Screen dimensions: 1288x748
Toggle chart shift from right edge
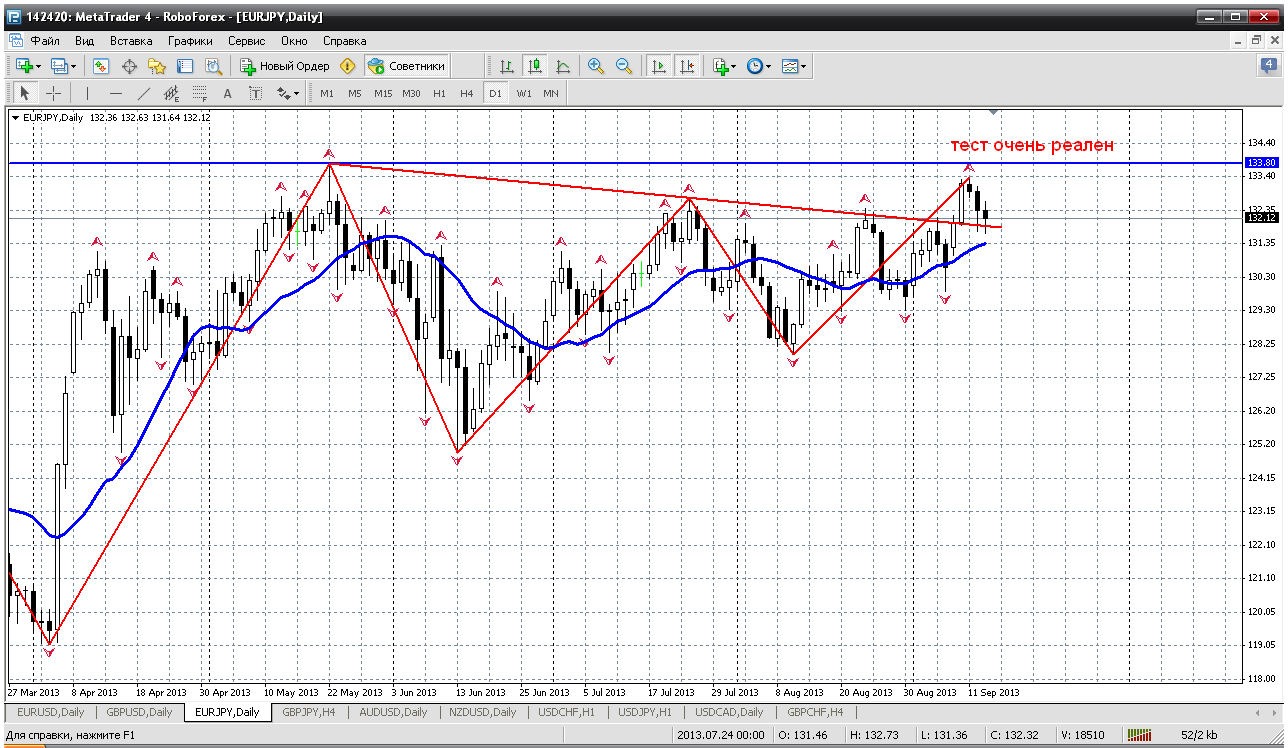686,66
